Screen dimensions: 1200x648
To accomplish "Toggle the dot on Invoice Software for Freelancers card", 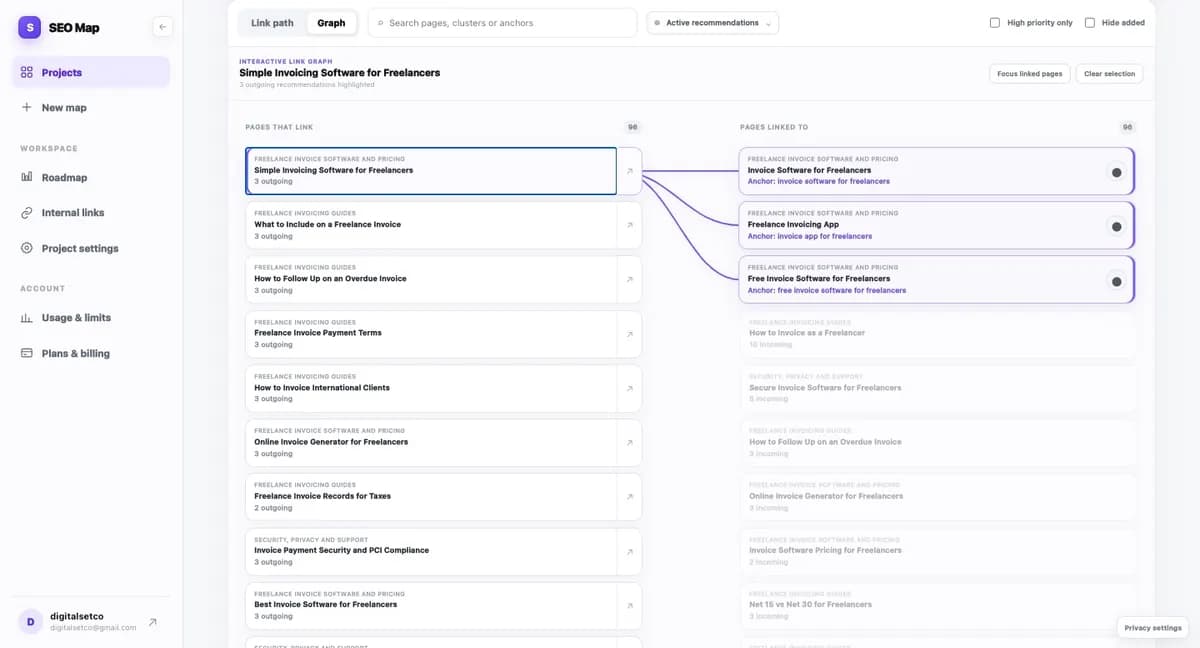I will point(1116,172).
